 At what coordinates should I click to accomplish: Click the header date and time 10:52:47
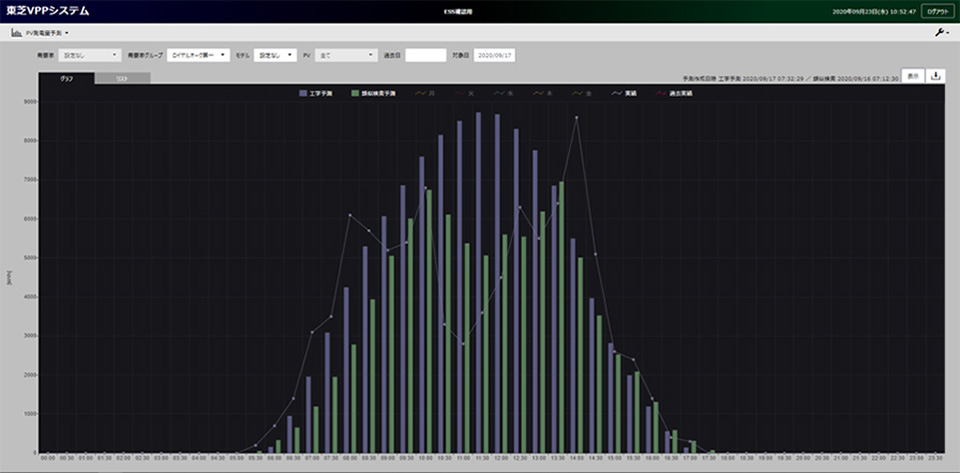coord(875,12)
